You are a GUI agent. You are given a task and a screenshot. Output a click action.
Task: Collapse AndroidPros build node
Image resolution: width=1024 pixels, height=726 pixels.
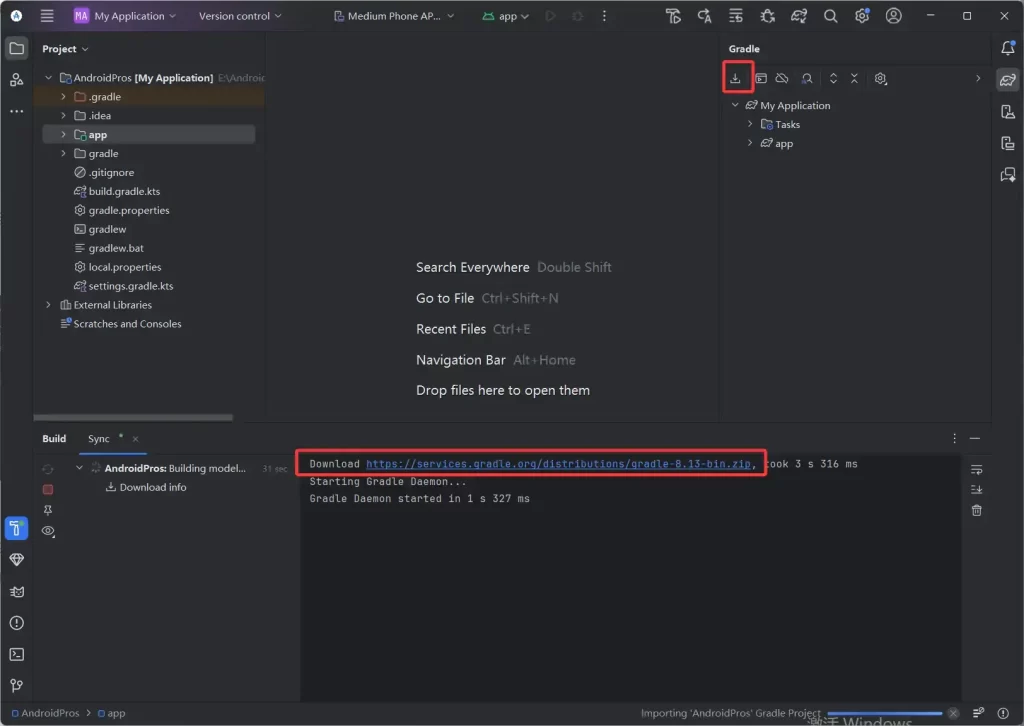coord(79,467)
